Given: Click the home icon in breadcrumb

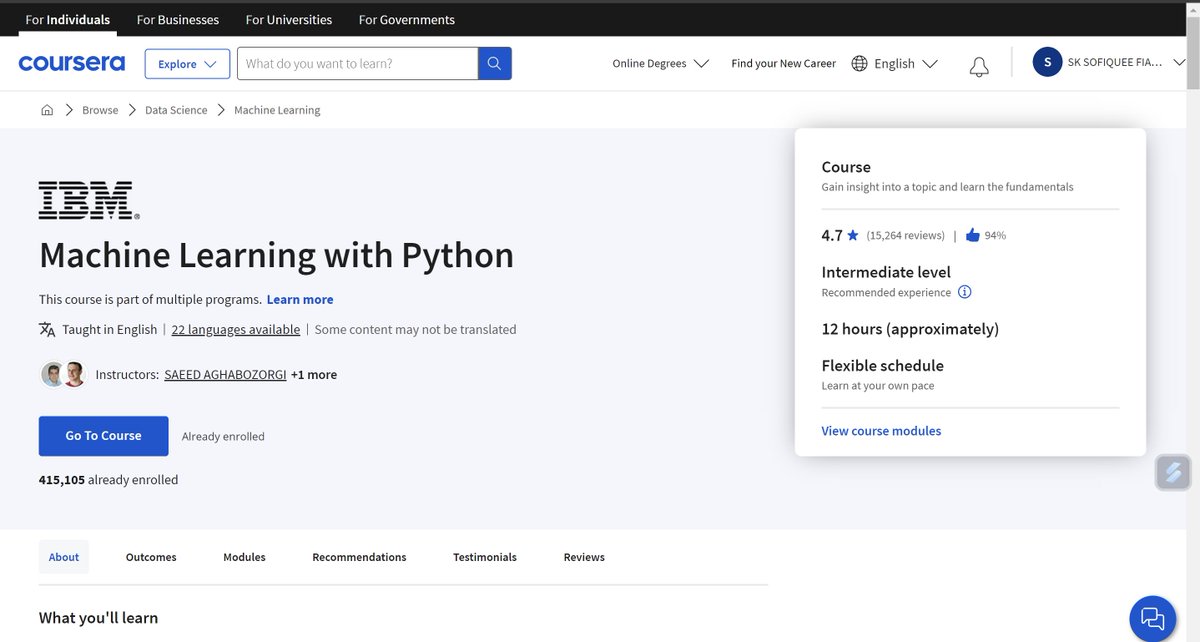Looking at the screenshot, I should point(47,110).
